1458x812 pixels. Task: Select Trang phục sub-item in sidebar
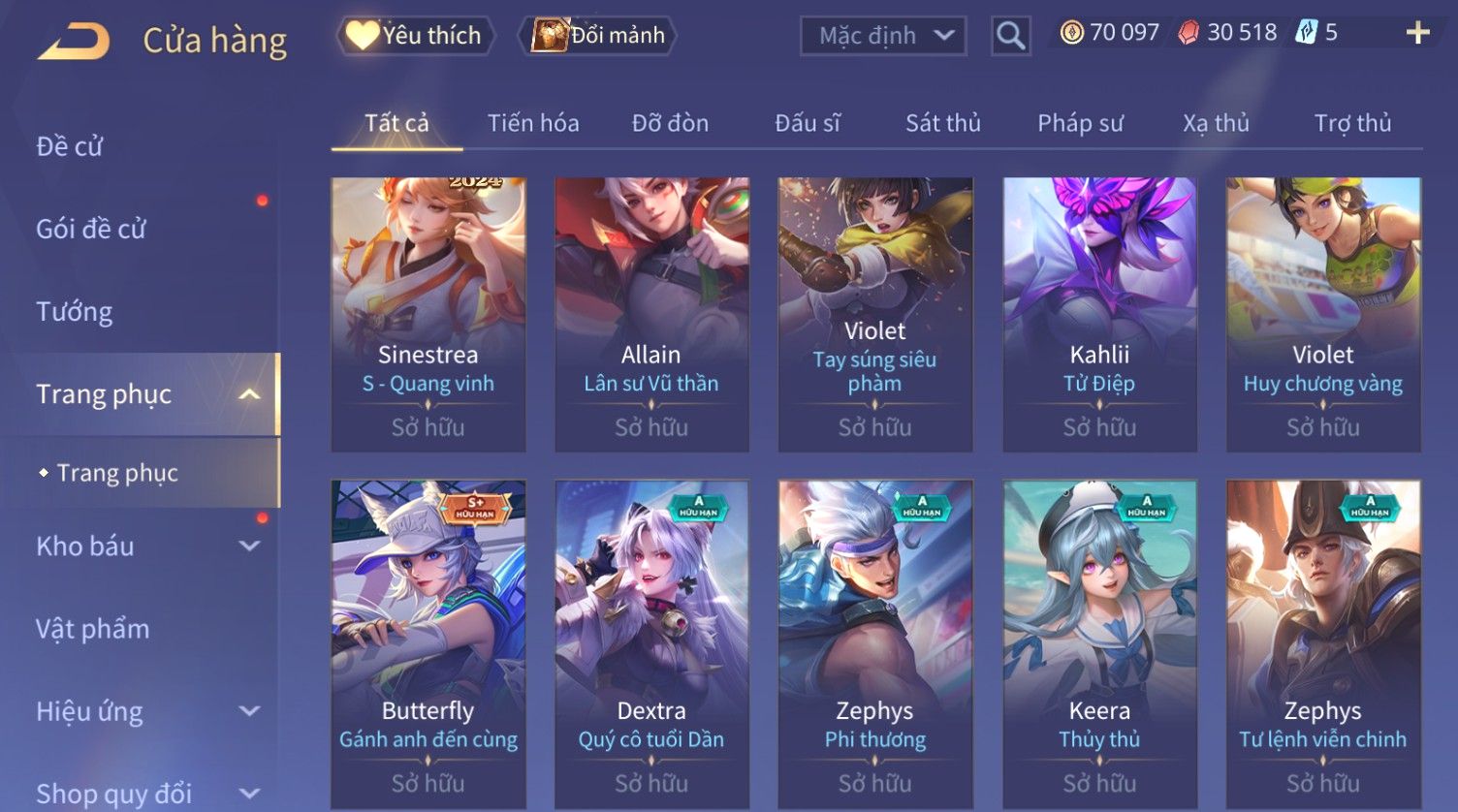[117, 473]
